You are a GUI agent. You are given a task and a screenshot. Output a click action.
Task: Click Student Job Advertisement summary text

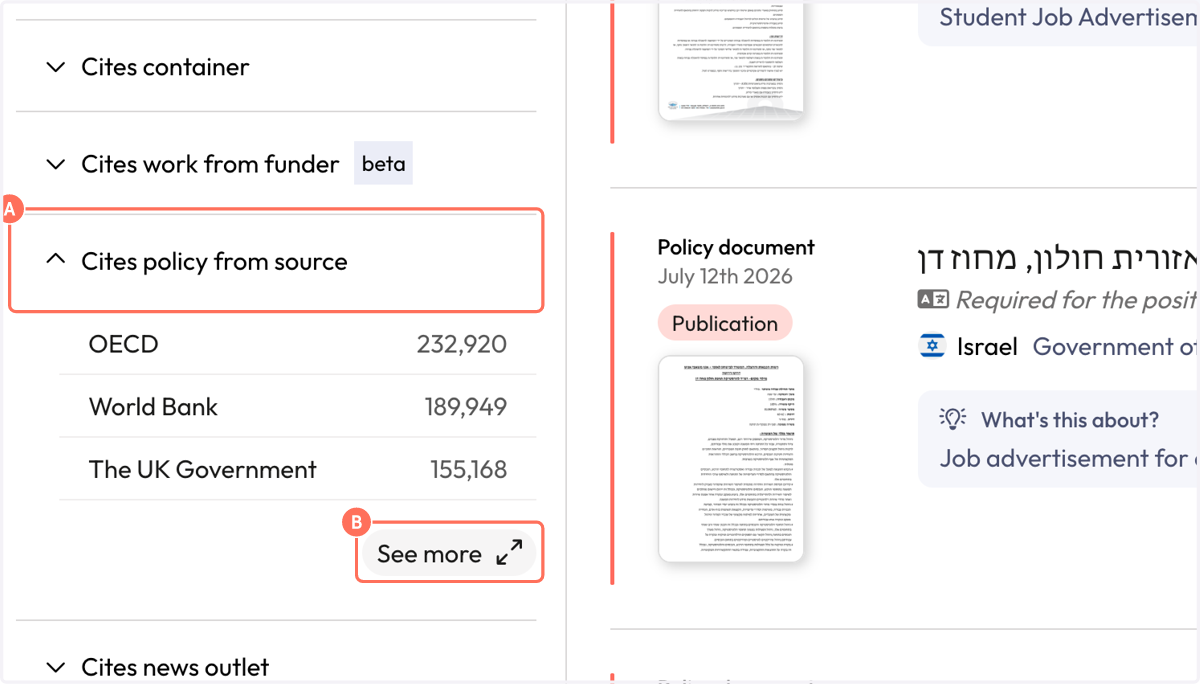pyautogui.click(x=1069, y=17)
